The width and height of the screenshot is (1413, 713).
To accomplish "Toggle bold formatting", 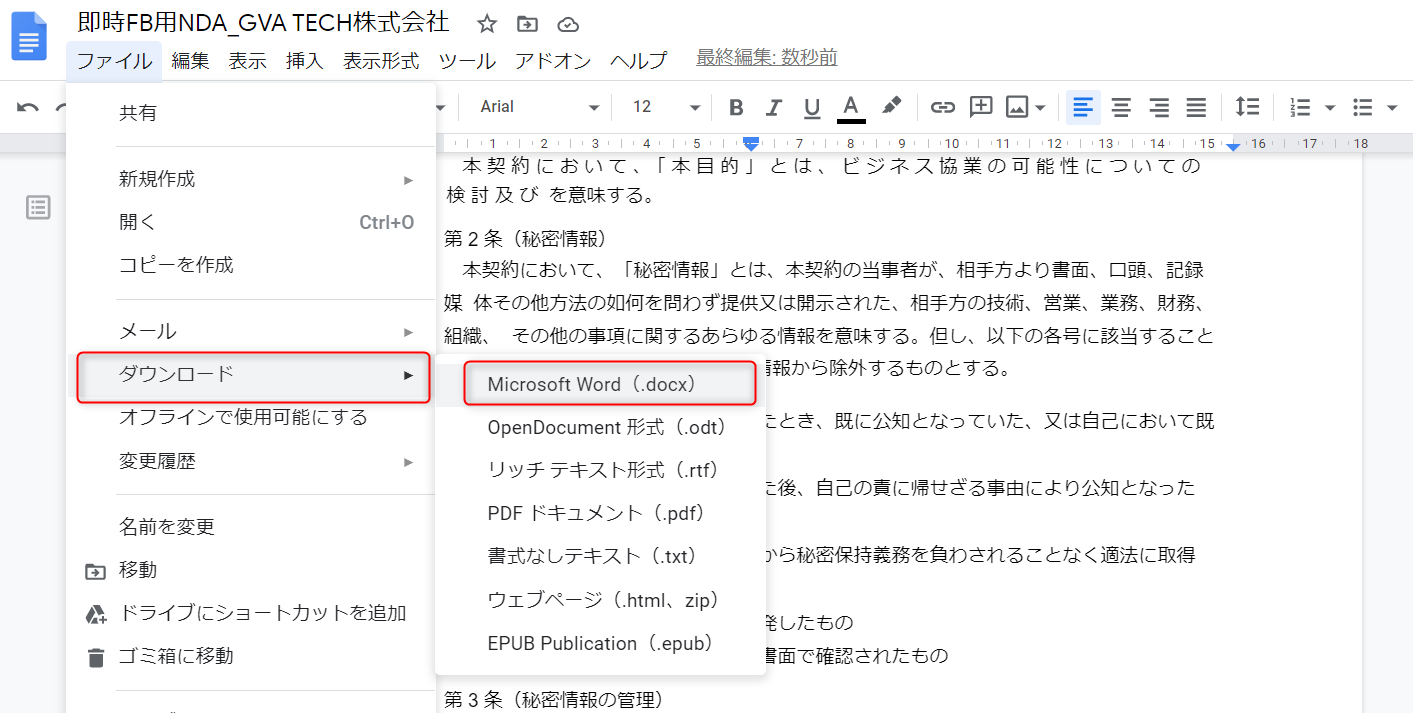I will pos(736,107).
